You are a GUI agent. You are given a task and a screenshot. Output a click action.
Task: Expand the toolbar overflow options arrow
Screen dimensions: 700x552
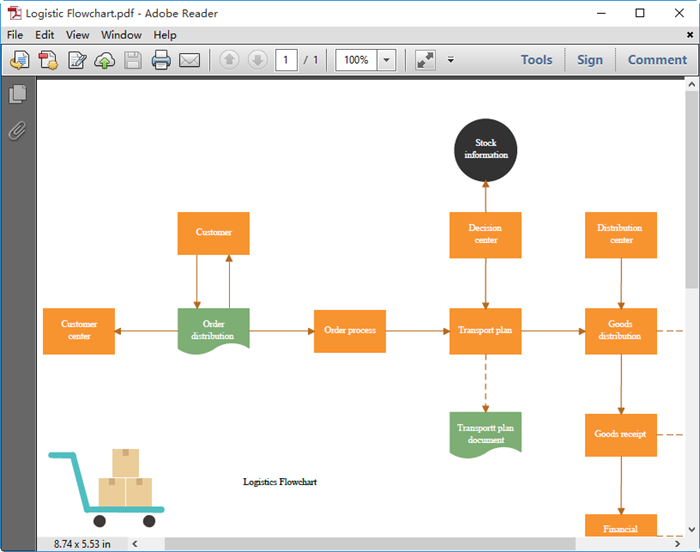pos(450,60)
